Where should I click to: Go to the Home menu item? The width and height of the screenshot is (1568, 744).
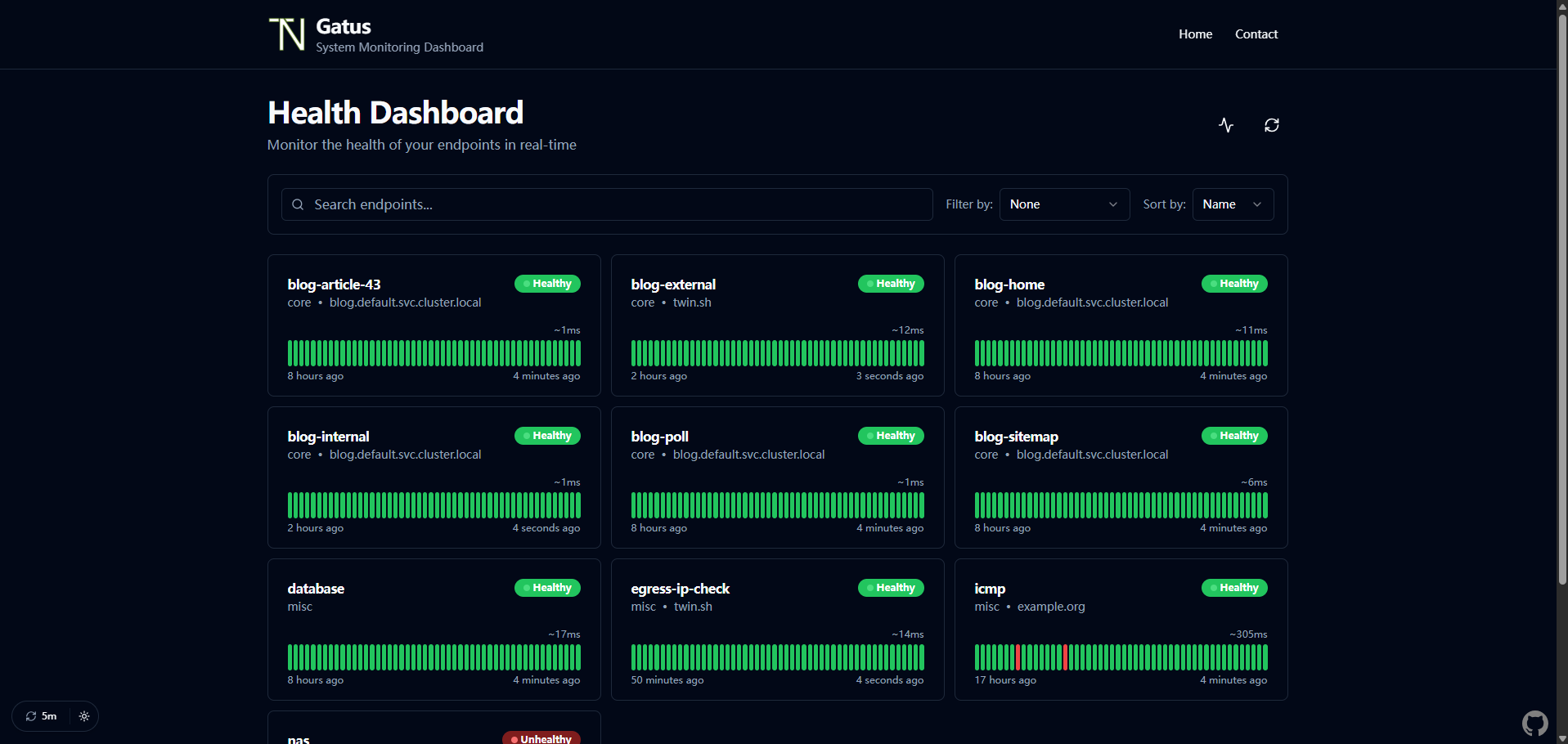[x=1195, y=34]
